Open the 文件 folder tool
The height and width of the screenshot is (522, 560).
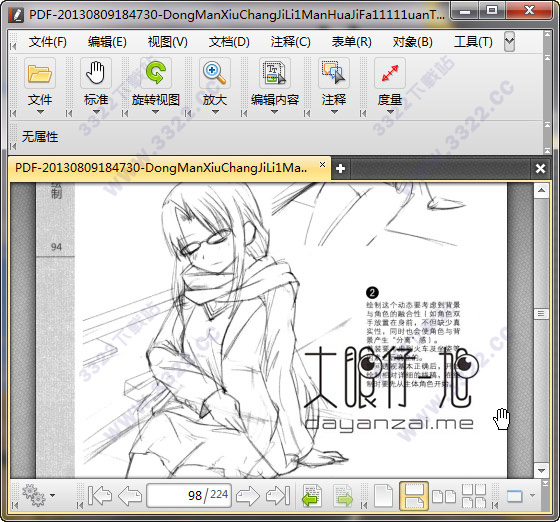click(x=40, y=73)
